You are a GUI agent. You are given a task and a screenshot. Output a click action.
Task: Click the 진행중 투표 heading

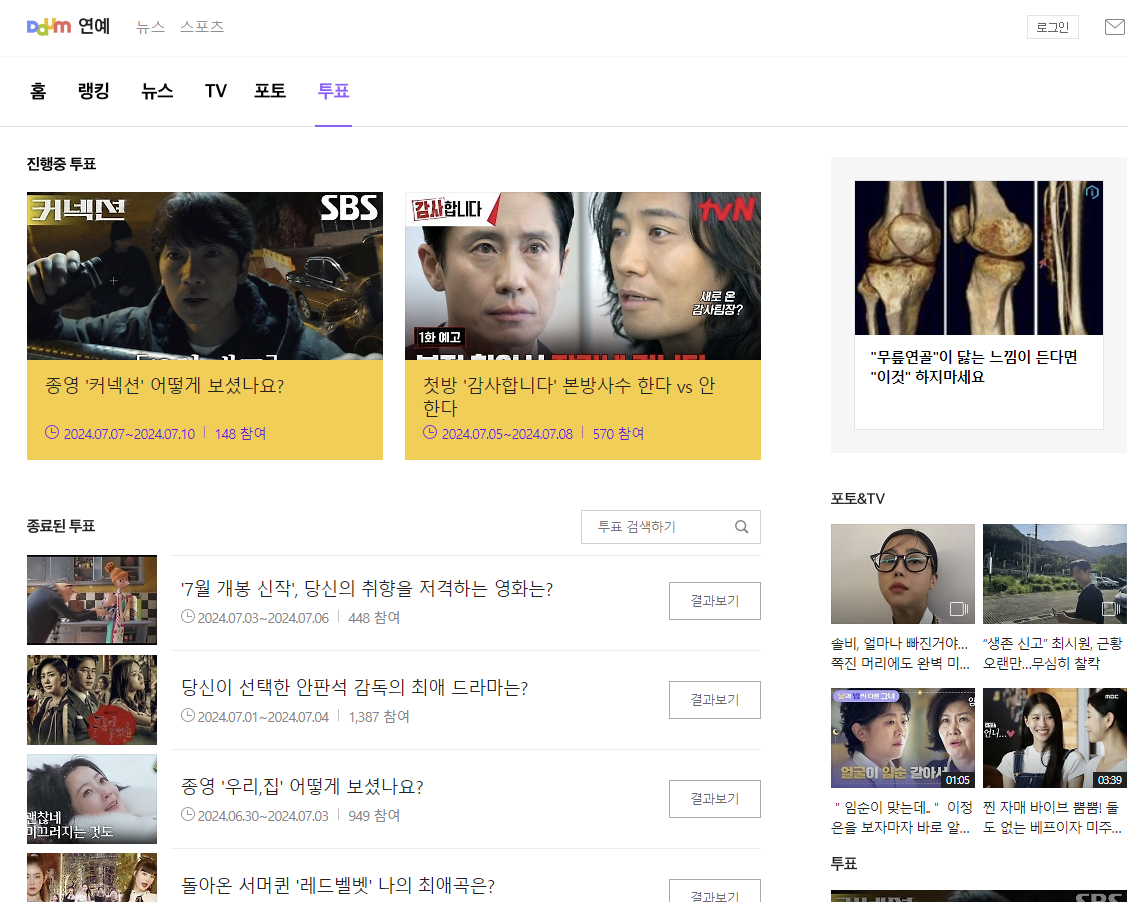[x=61, y=164]
